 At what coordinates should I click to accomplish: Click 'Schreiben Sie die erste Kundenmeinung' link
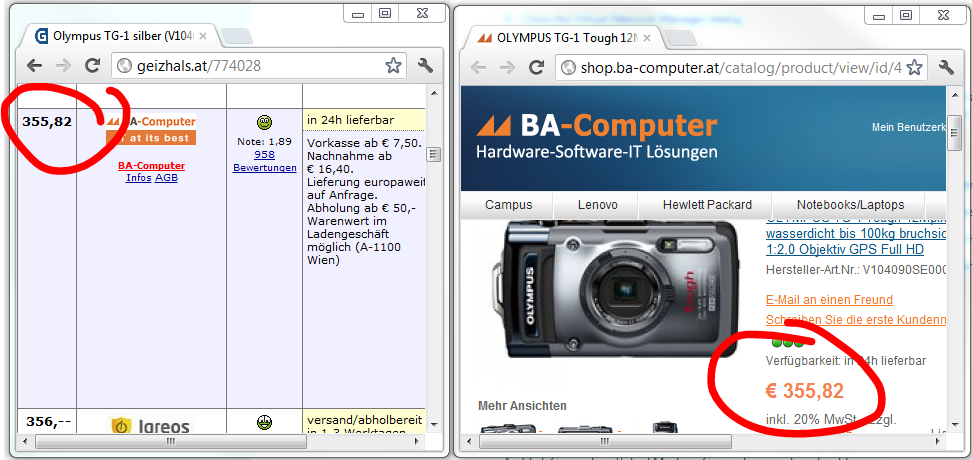click(x=856, y=320)
